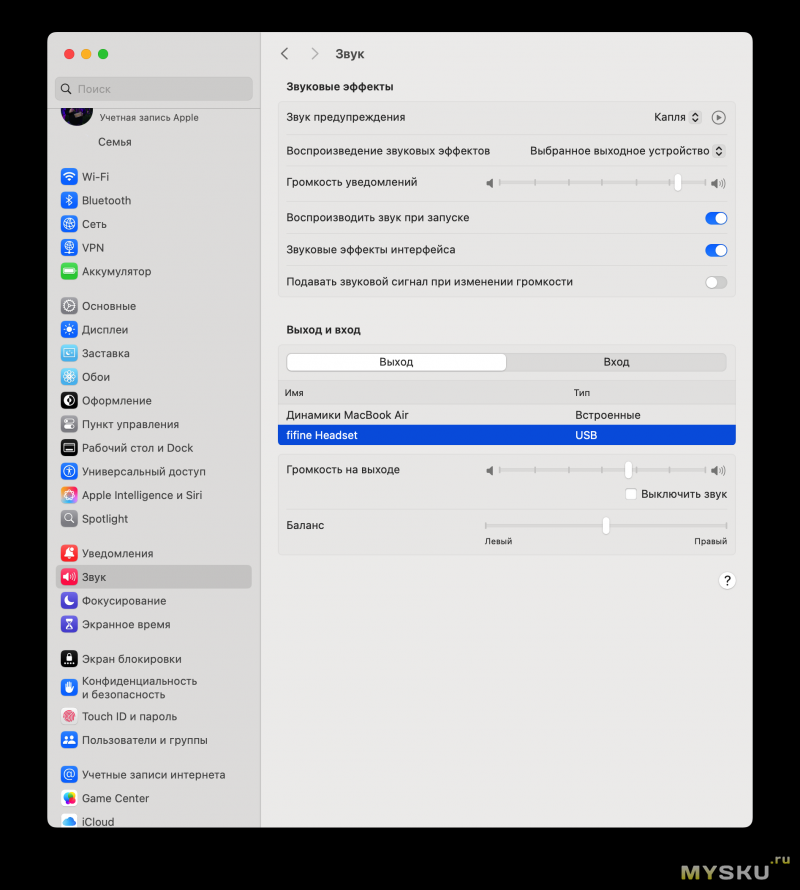This screenshot has height=890, width=800.
Task: Open Семья in the sidebar
Action: pyautogui.click(x=115, y=142)
